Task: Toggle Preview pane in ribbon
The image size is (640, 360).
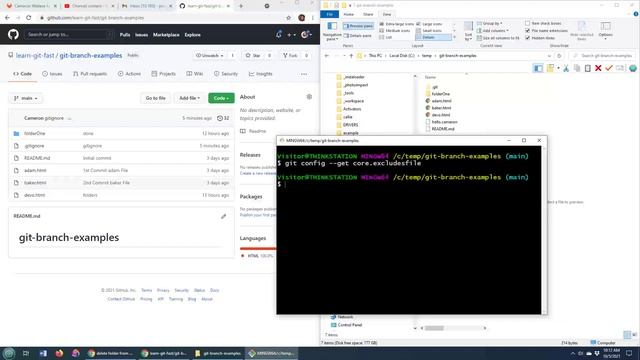Action: tap(358, 26)
